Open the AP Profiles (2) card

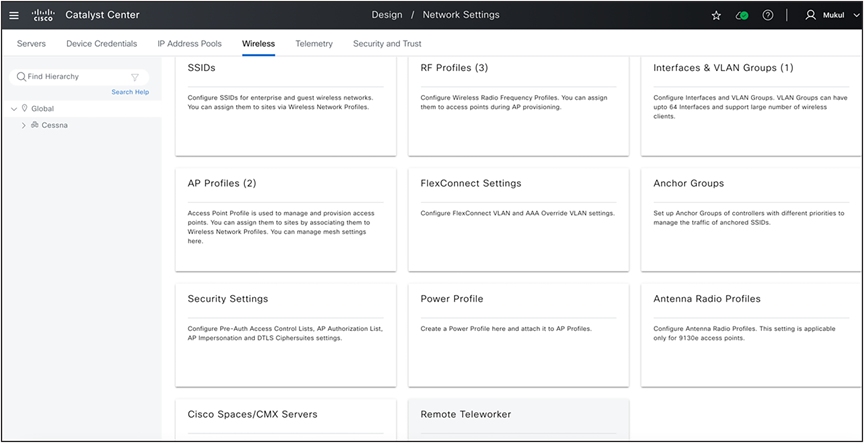pyautogui.click(x=285, y=219)
